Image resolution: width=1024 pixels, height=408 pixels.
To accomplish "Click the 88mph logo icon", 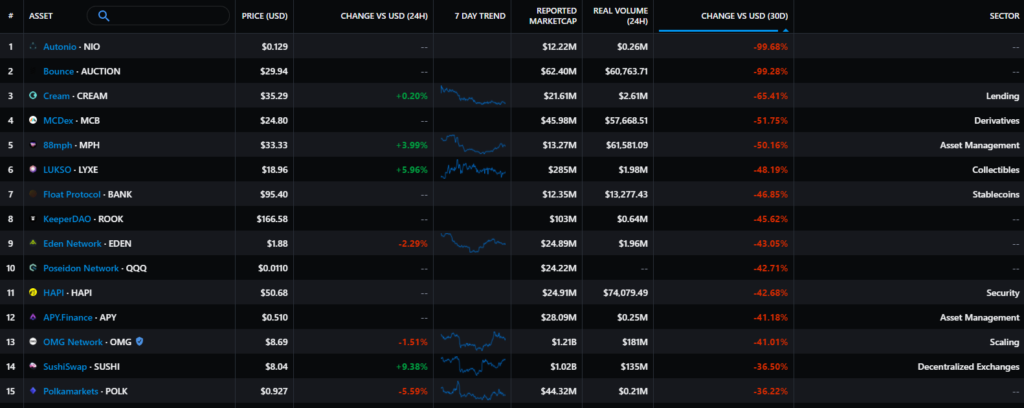I will [x=33, y=145].
